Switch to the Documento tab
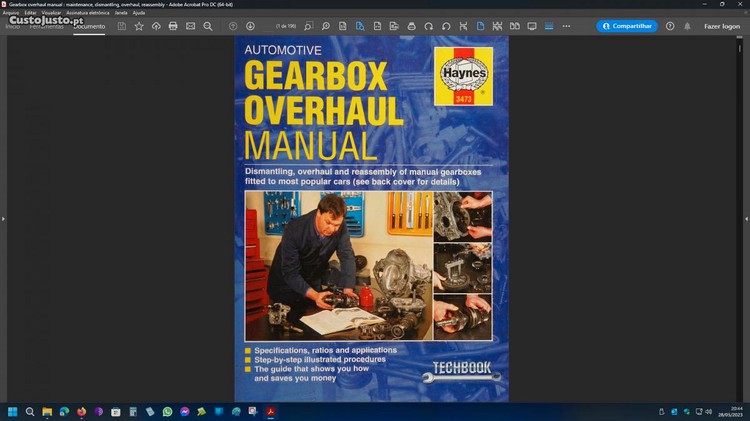Viewport: 750px width, 421px height. click(x=89, y=26)
